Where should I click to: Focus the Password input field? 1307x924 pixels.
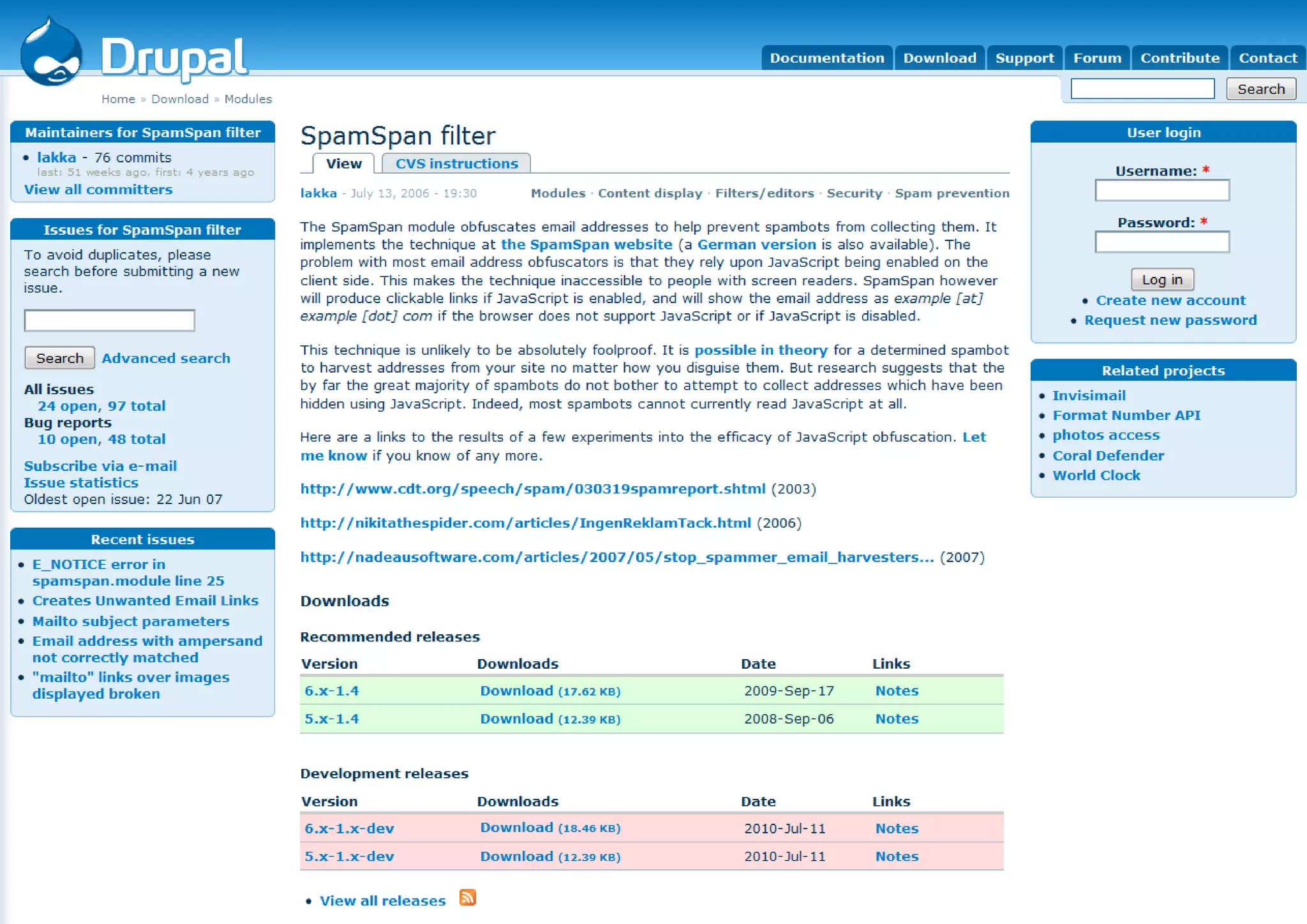point(1161,242)
